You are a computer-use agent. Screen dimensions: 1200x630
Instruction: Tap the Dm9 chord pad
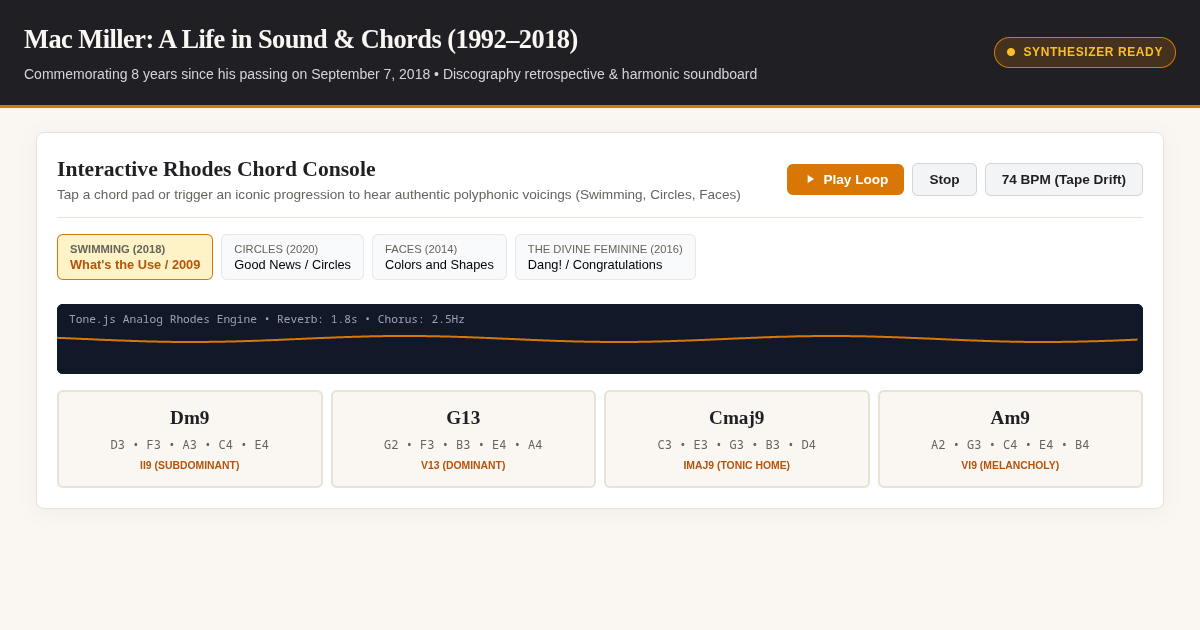(x=190, y=439)
